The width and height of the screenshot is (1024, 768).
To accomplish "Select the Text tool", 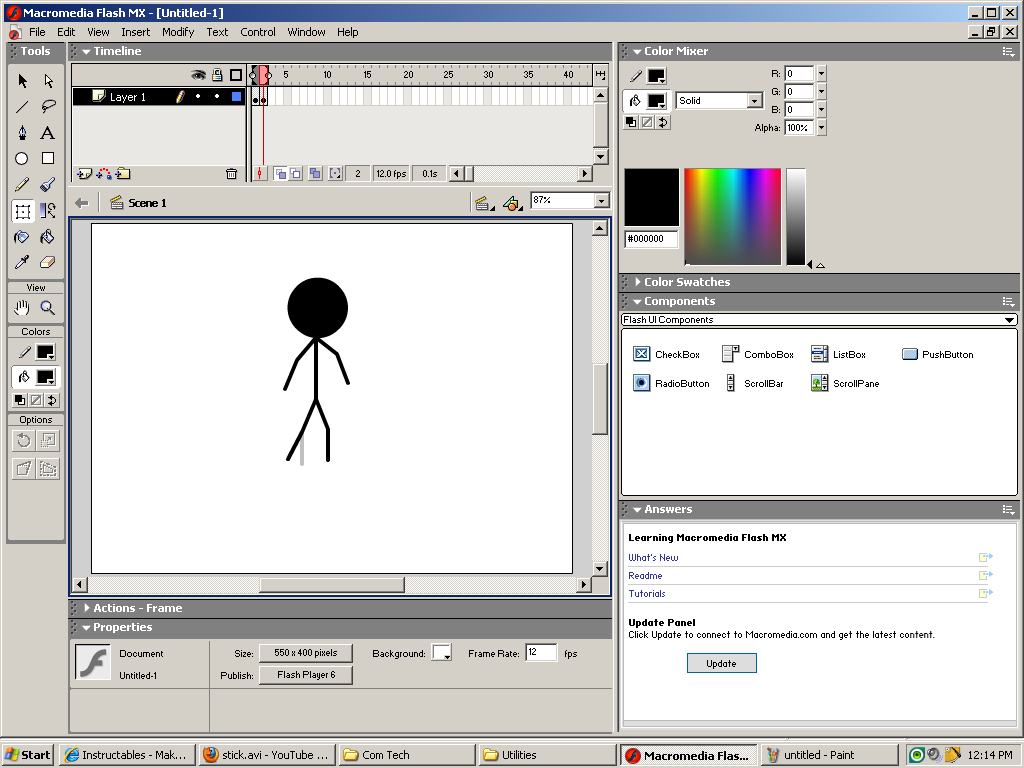I will click(x=48, y=132).
